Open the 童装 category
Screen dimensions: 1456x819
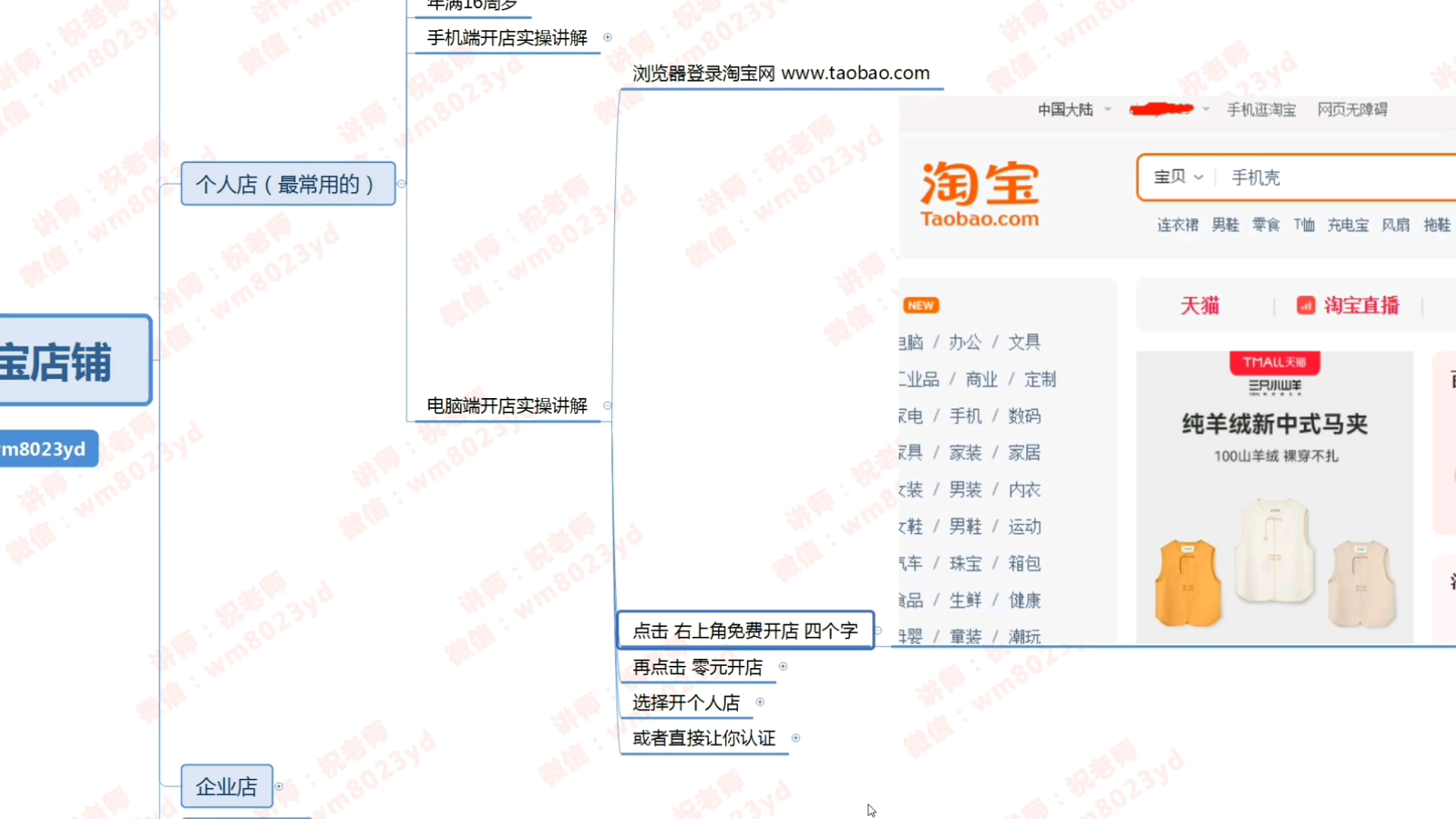click(x=965, y=636)
